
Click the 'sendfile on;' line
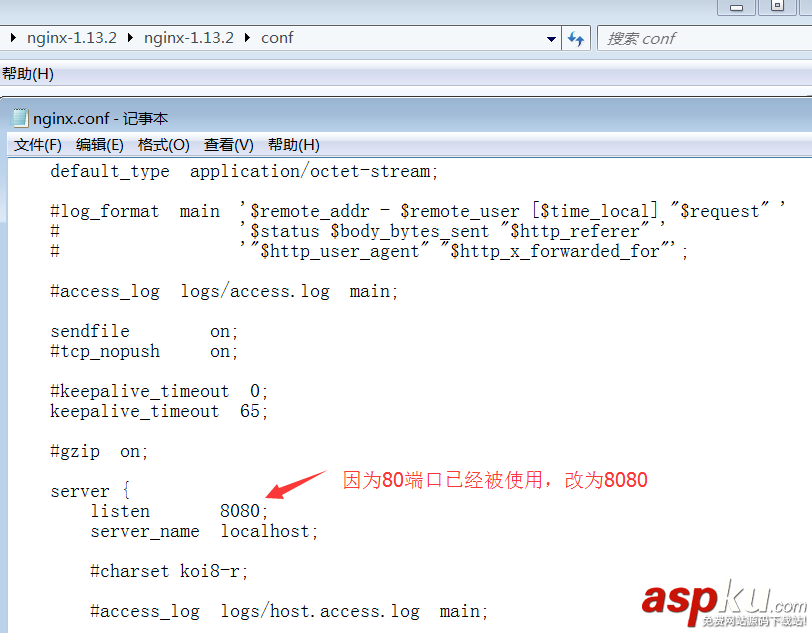point(144,332)
